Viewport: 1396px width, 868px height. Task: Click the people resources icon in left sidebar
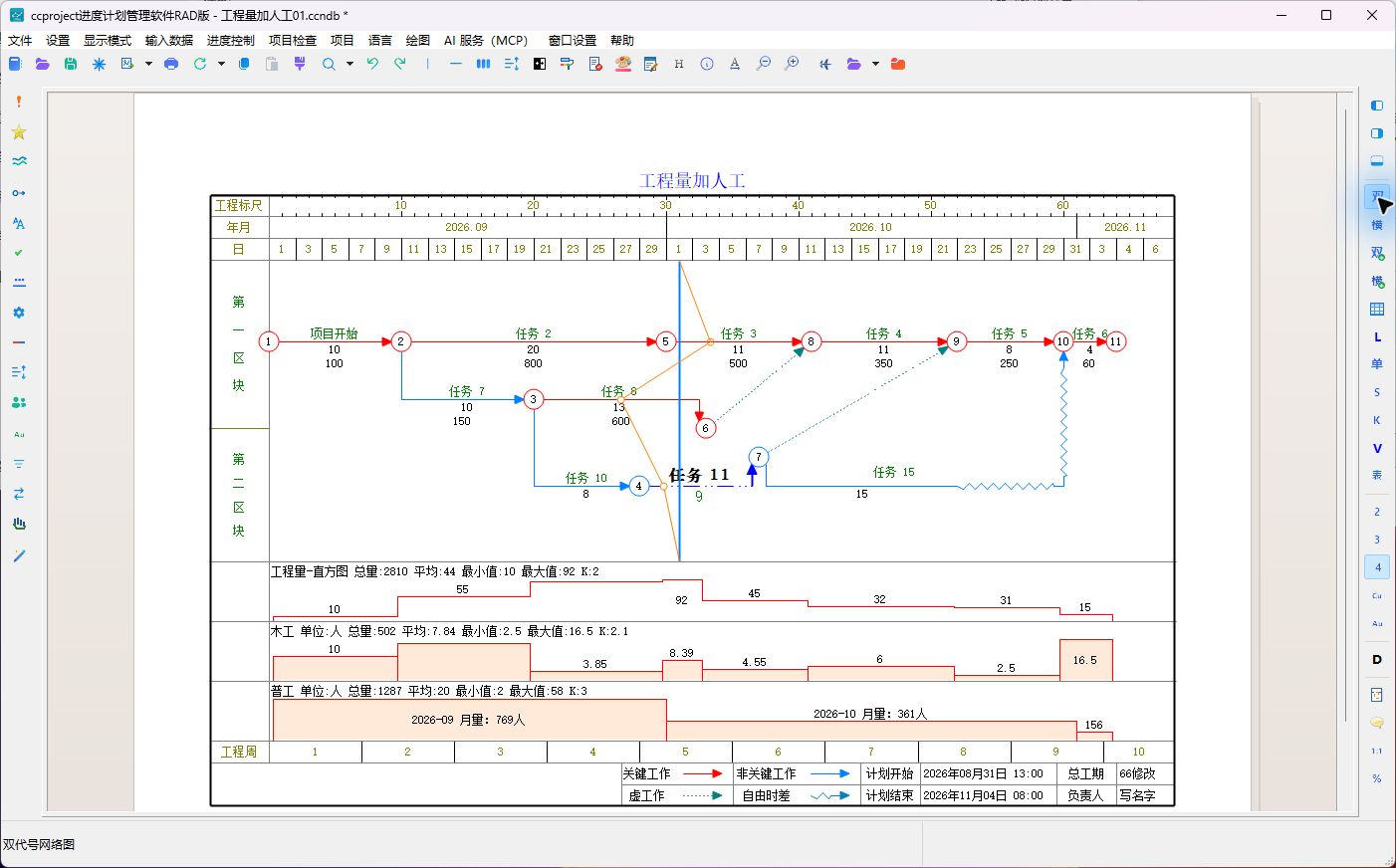19,402
